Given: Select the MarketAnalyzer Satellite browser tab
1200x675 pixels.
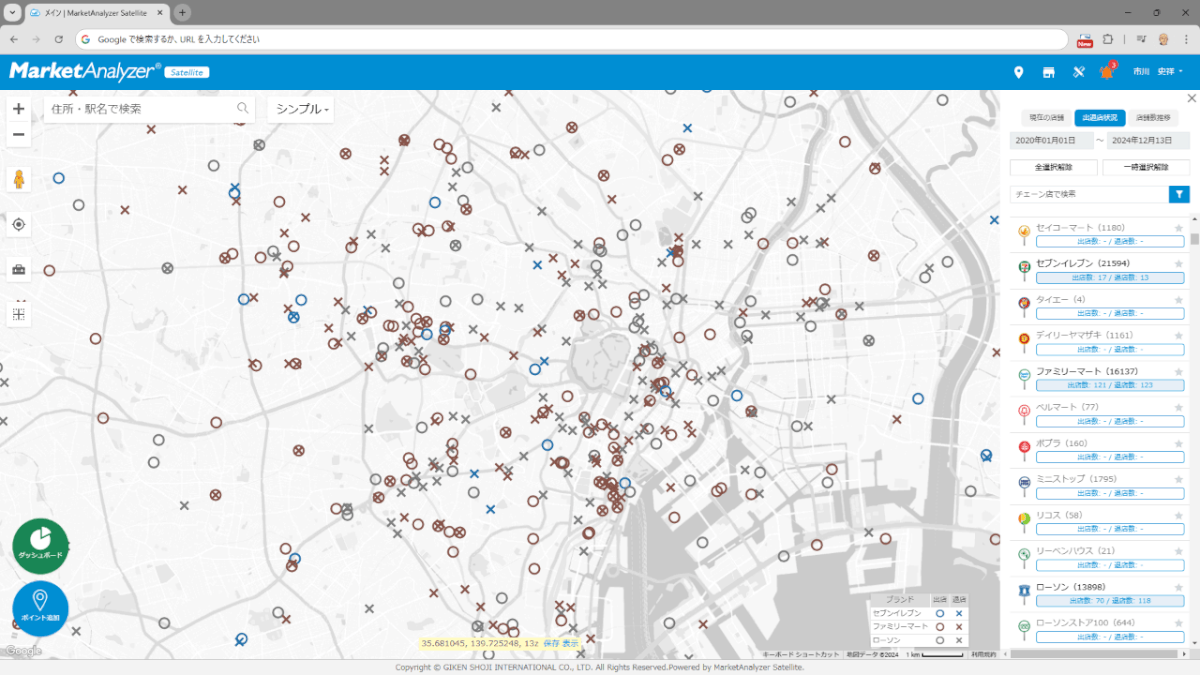Looking at the screenshot, I should click(x=96, y=12).
